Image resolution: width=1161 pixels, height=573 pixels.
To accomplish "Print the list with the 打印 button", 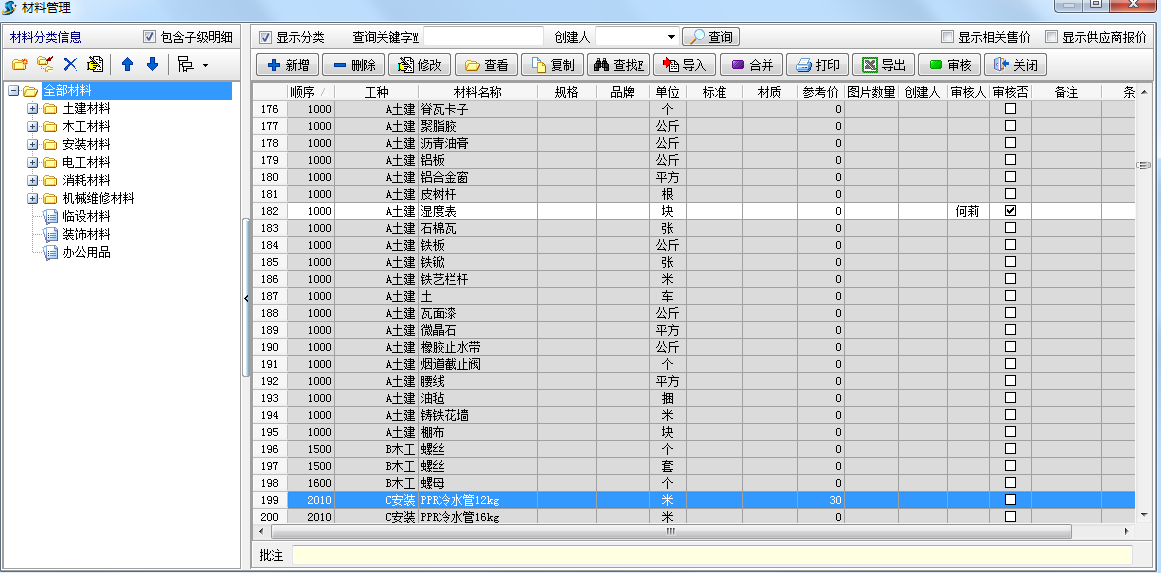I will (x=817, y=65).
